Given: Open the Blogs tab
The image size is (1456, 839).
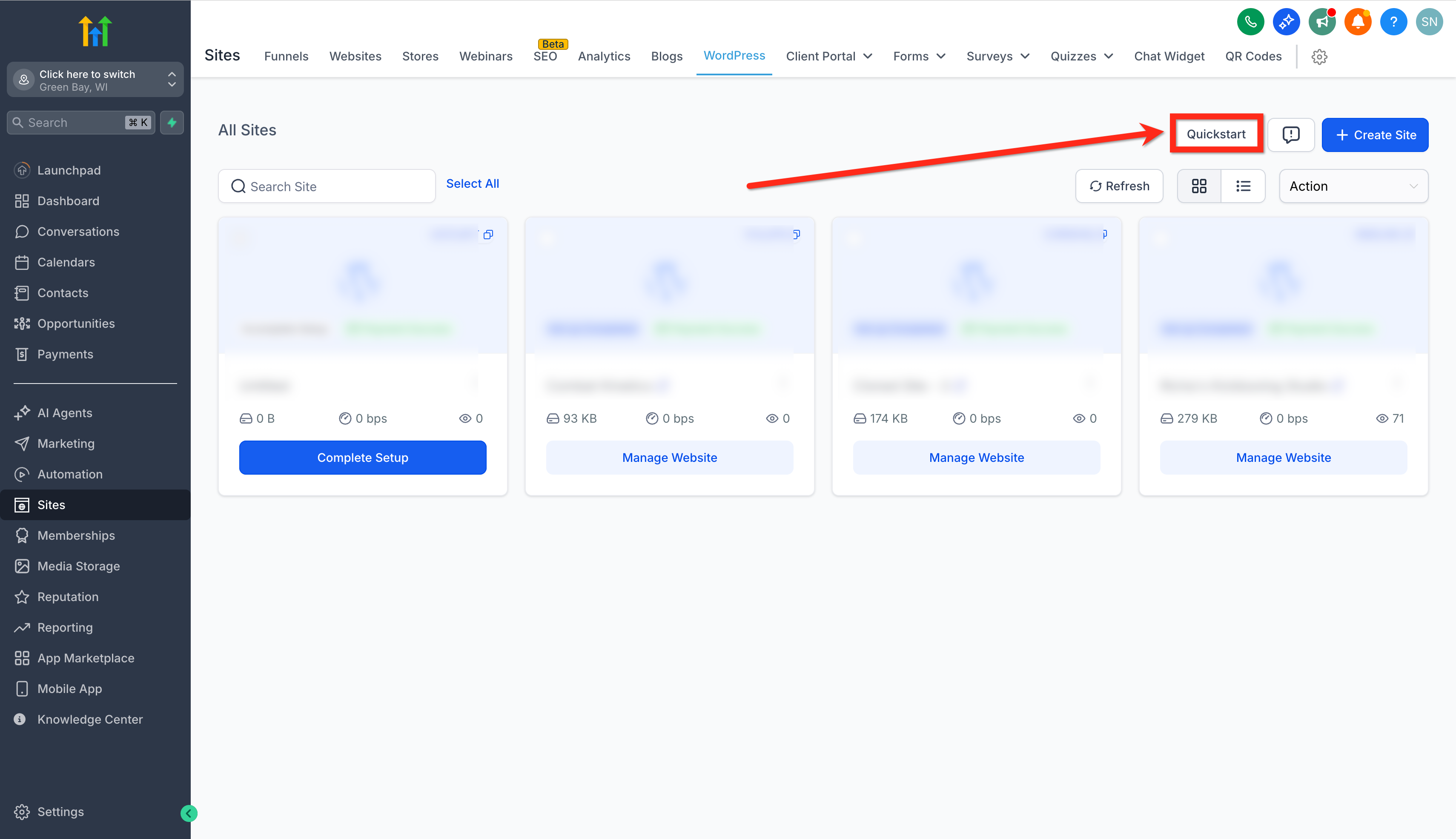Looking at the screenshot, I should (667, 57).
